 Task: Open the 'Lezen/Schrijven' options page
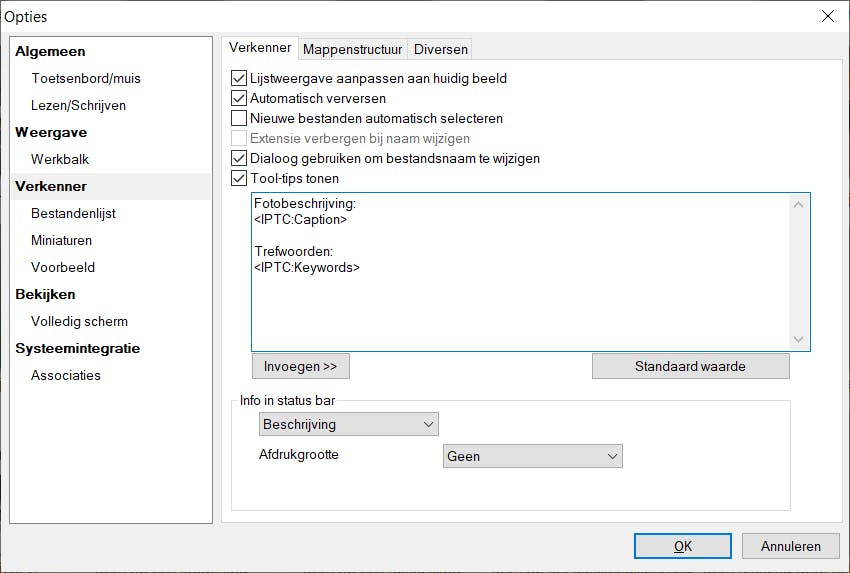[x=78, y=105]
